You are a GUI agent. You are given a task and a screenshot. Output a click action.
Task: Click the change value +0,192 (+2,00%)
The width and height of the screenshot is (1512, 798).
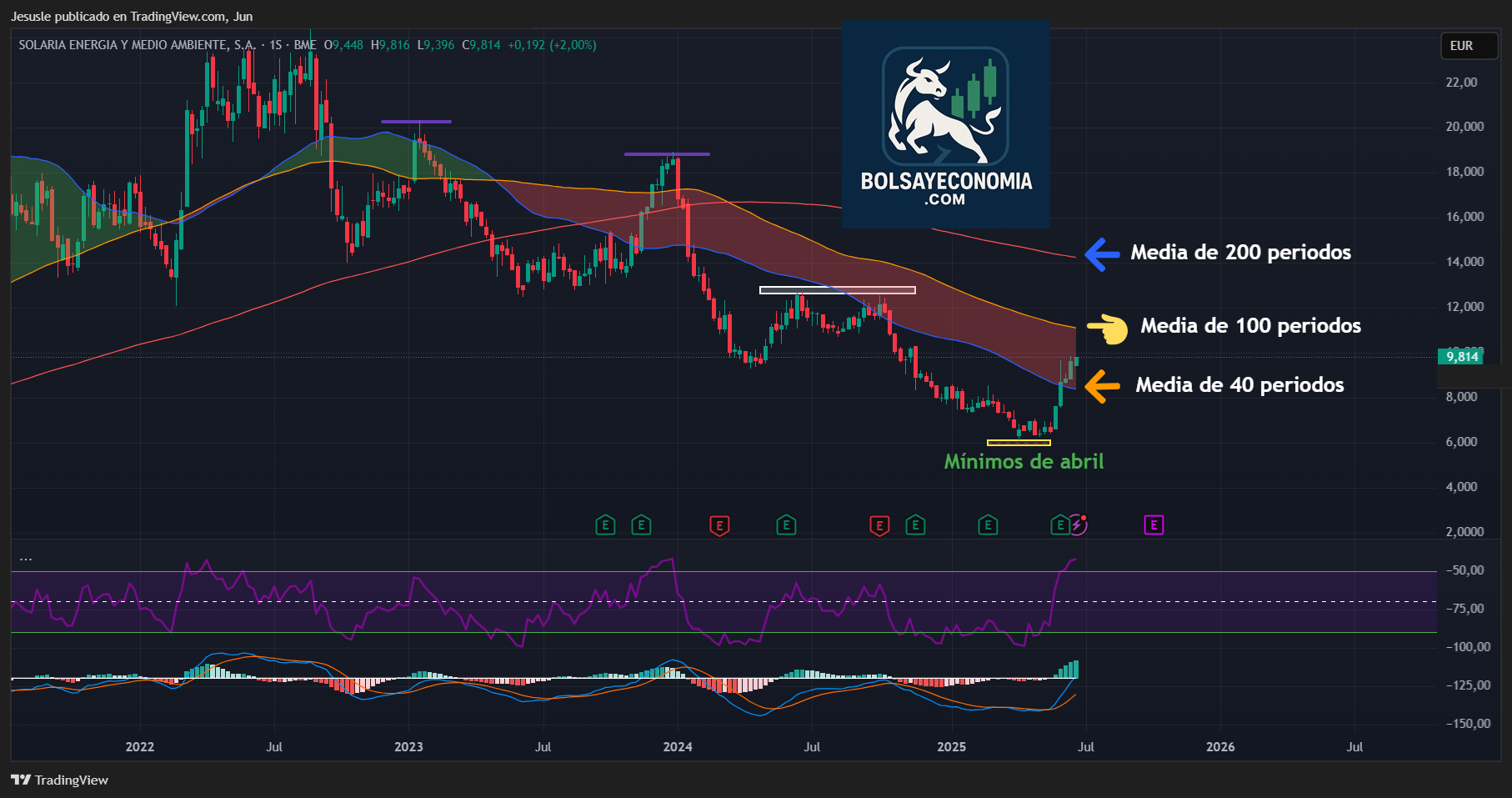pyautogui.click(x=552, y=45)
